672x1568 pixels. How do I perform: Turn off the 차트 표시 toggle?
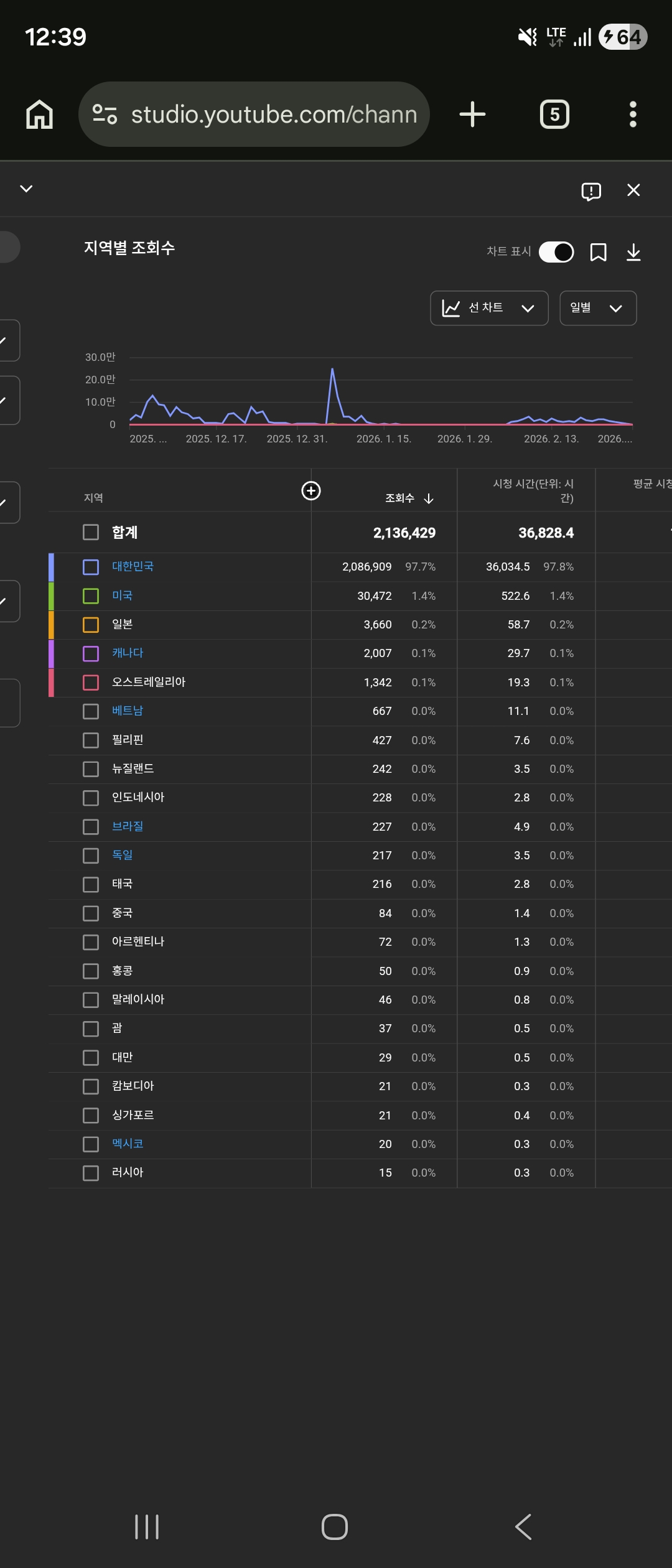pos(556,252)
